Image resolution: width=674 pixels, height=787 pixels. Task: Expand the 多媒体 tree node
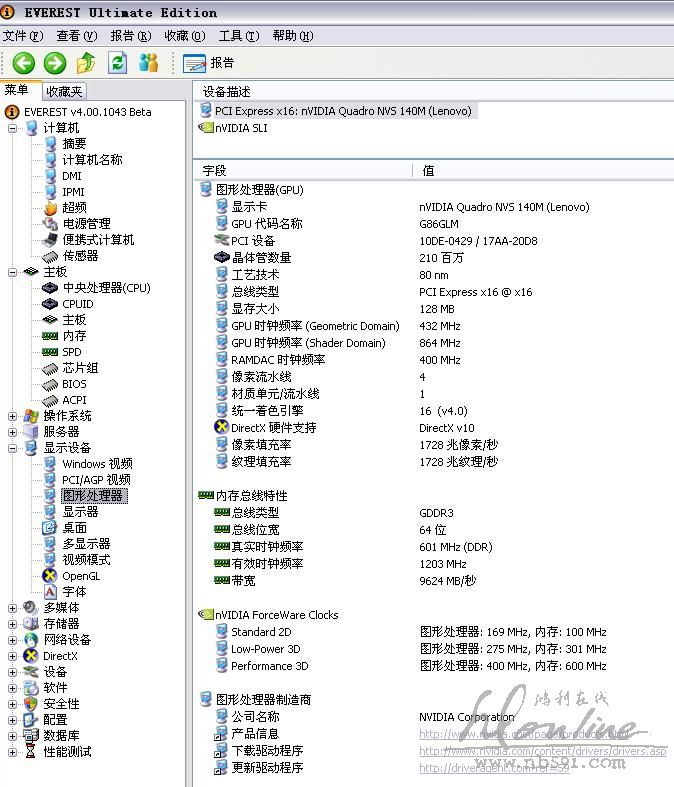[x=13, y=608]
